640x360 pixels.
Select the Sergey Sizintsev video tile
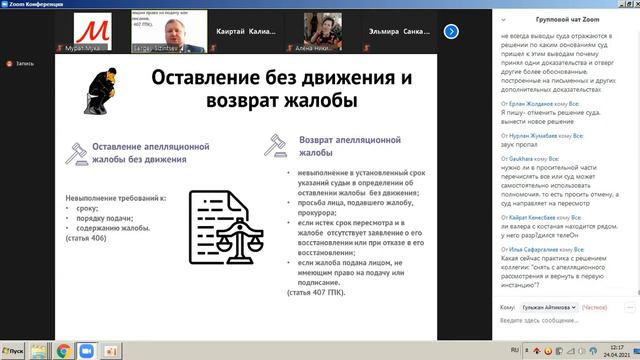[169, 31]
